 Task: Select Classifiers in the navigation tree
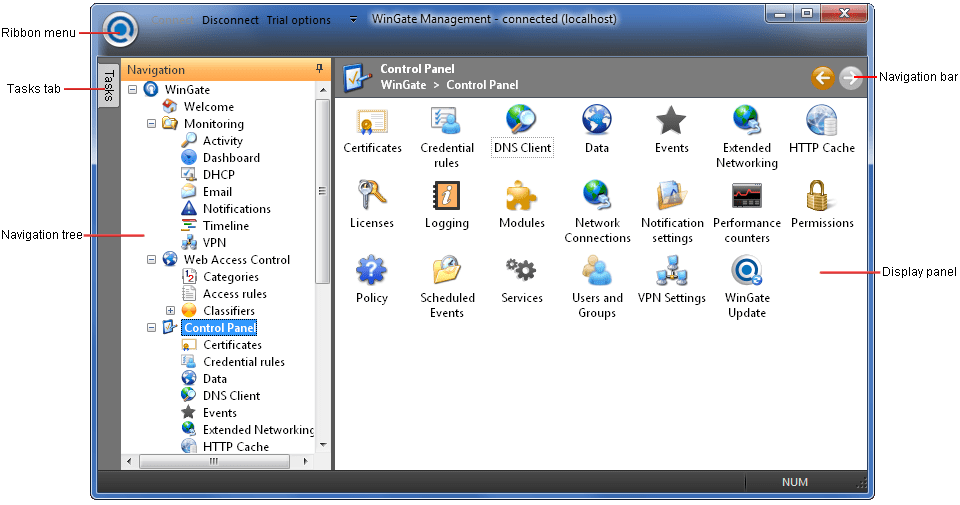(229, 310)
